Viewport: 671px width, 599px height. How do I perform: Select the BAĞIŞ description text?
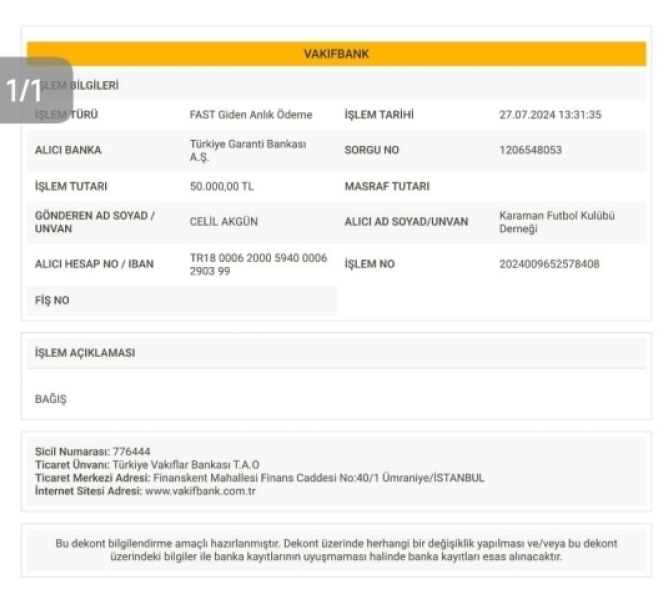tap(50, 399)
